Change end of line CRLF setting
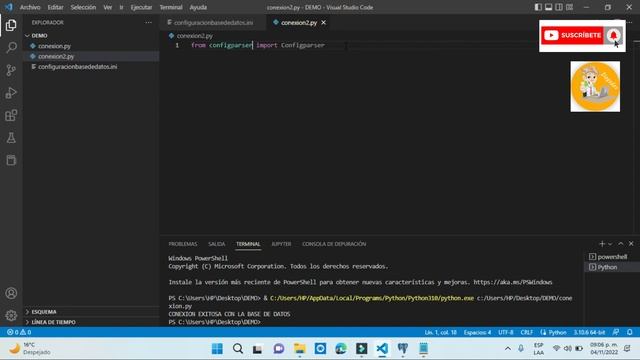Screen dimensions: 640x360 527,332
